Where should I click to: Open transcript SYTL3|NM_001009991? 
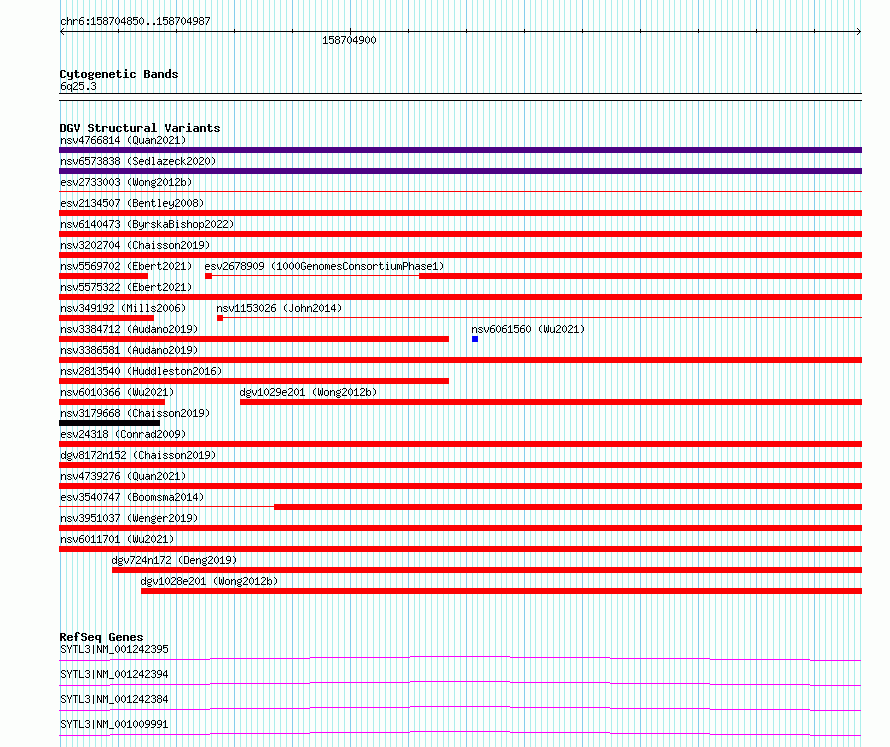click(114, 724)
